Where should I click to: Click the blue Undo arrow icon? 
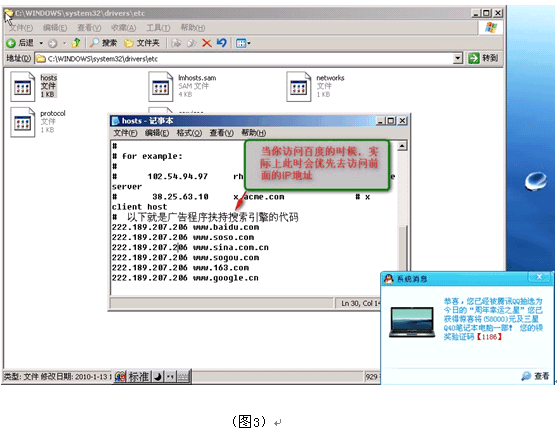(222, 43)
